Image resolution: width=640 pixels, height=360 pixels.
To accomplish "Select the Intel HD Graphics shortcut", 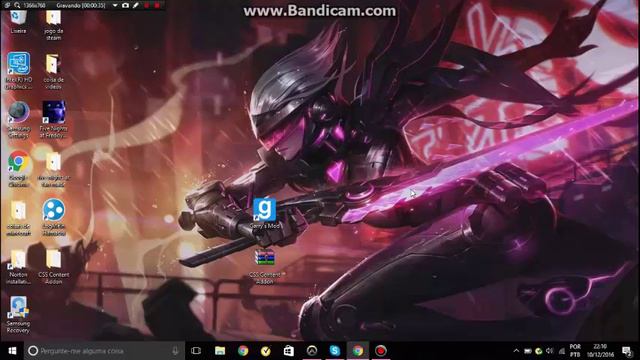I will pos(18,70).
